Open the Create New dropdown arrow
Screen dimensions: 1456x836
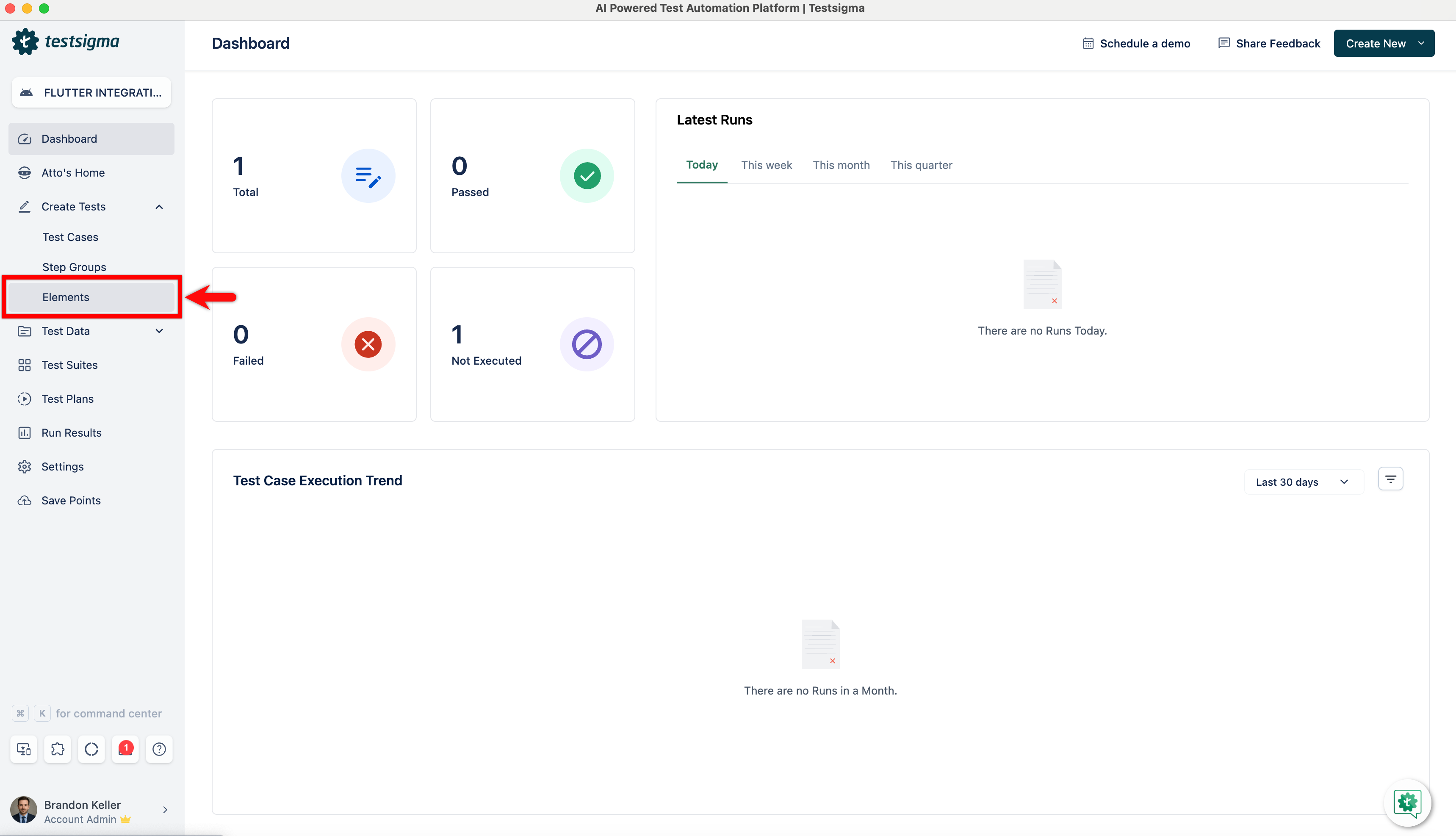pyautogui.click(x=1421, y=43)
